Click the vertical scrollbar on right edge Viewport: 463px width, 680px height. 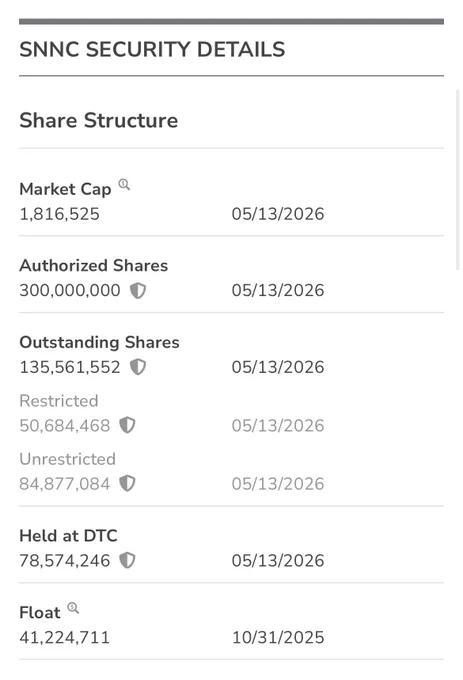(x=457, y=180)
